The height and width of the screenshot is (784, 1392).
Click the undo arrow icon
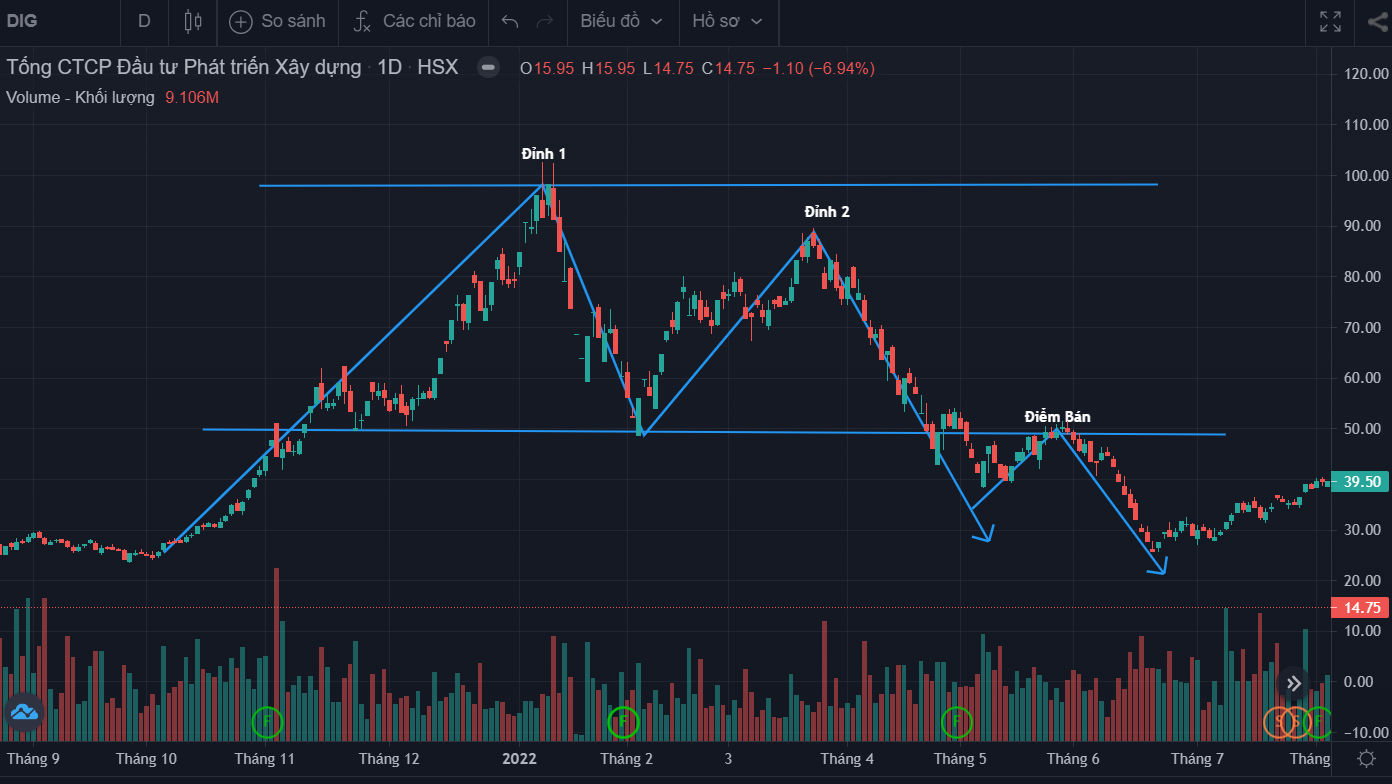(x=510, y=21)
